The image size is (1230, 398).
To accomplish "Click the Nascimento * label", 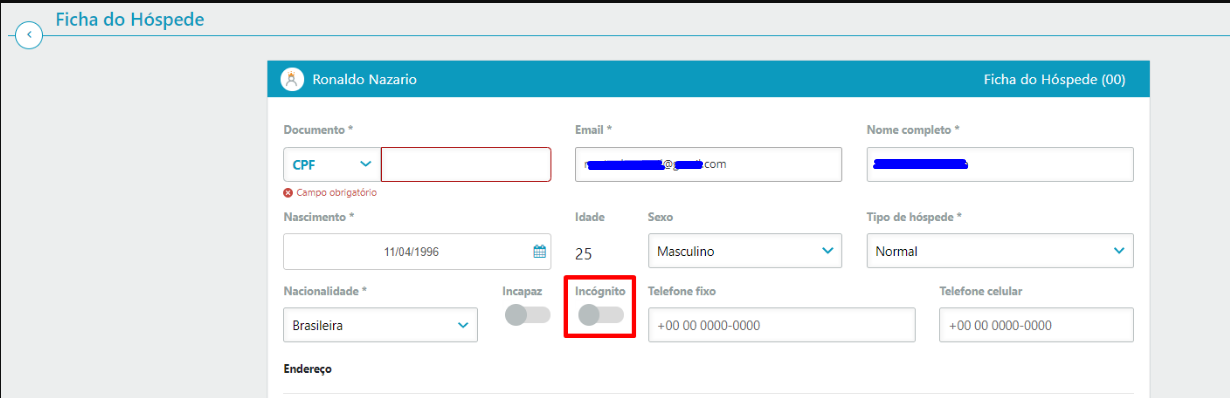I will click(x=319, y=217).
